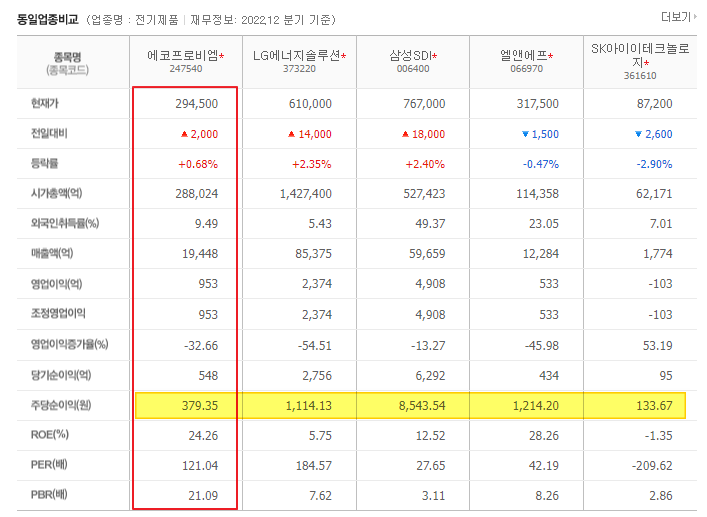Open the LG에너지솔루션 stock header link
The image size is (707, 517).
click(297, 55)
